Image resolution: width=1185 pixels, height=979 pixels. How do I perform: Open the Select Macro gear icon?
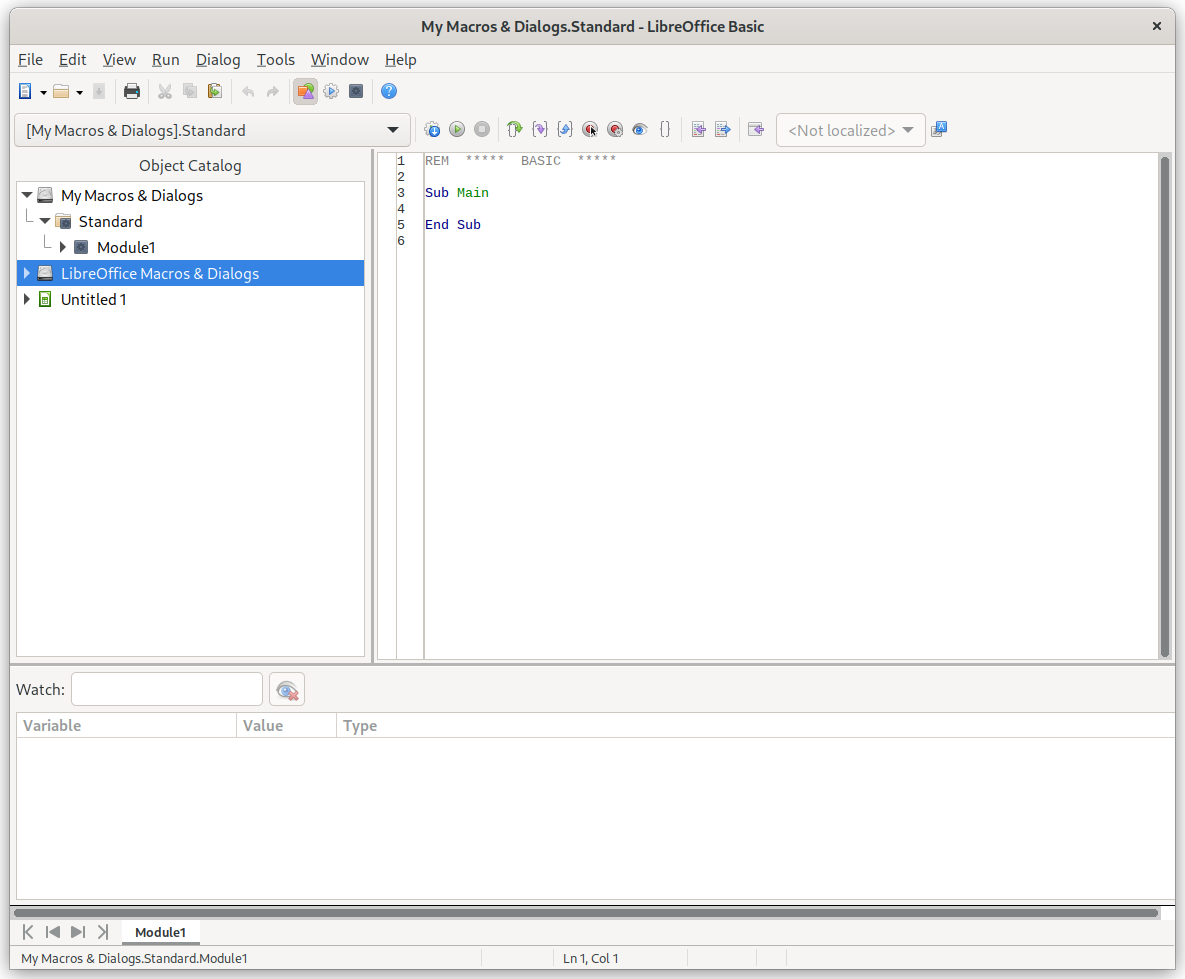[331, 91]
